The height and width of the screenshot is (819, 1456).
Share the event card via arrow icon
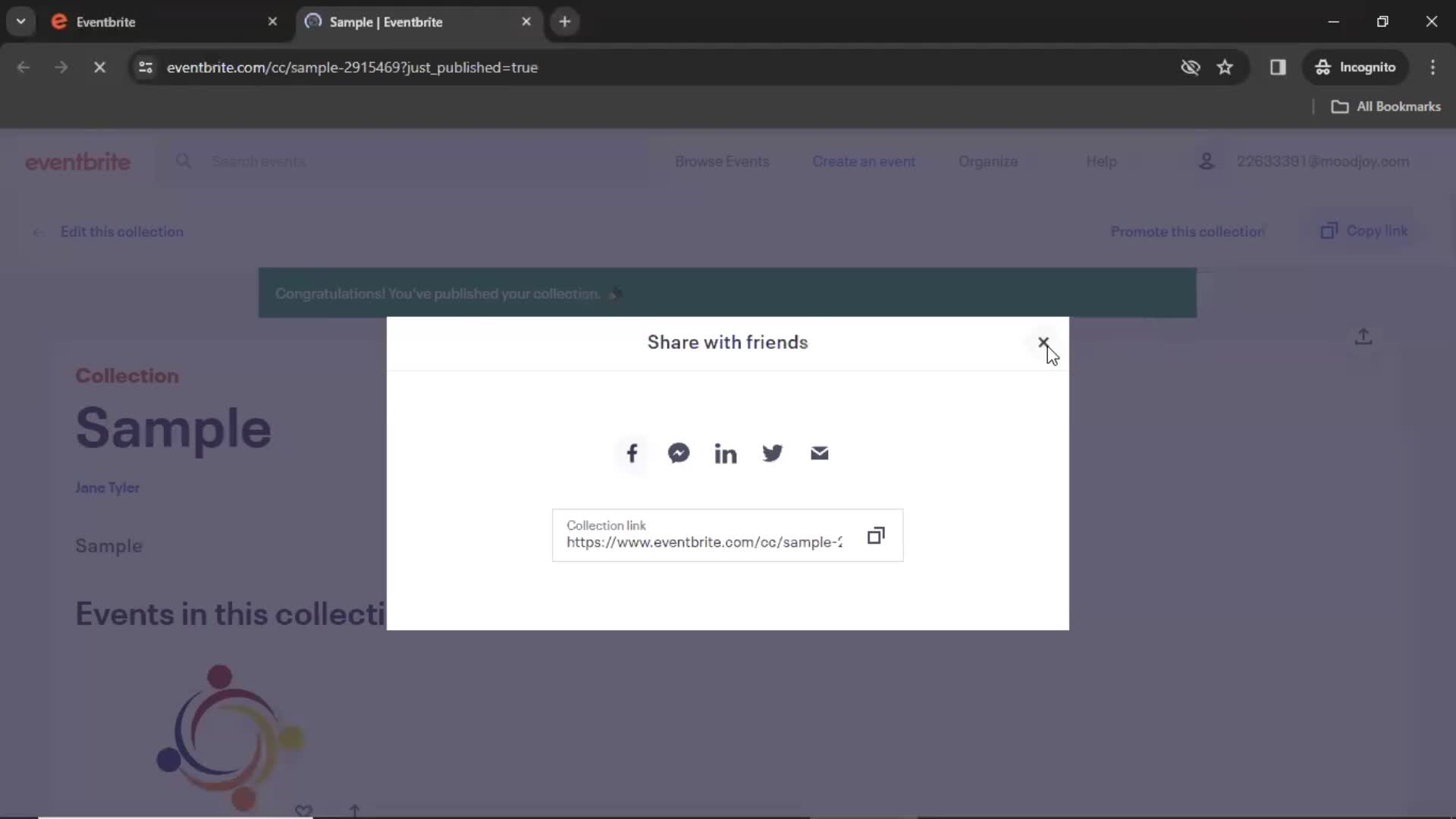click(354, 811)
